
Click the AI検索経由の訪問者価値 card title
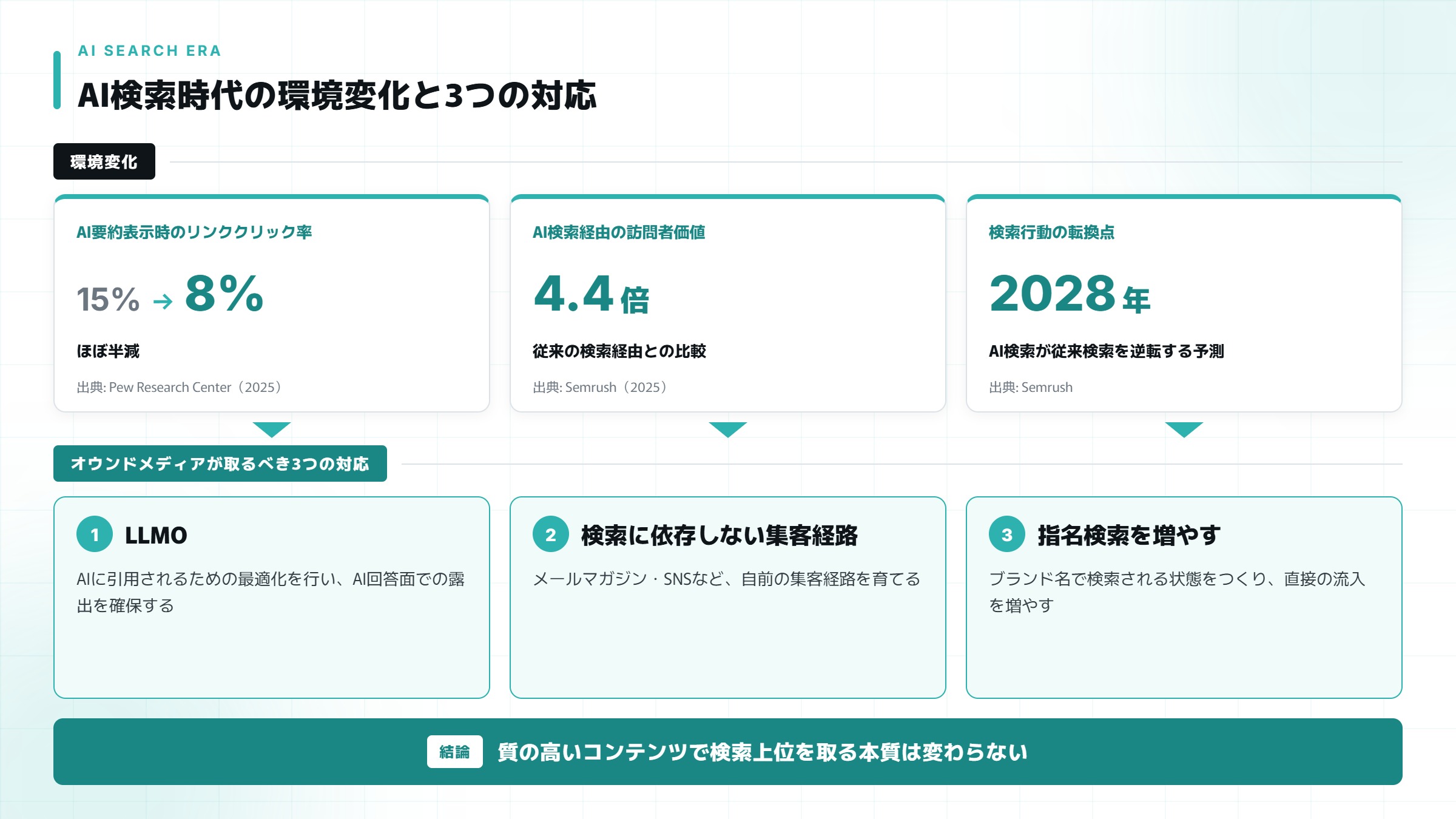point(619,232)
